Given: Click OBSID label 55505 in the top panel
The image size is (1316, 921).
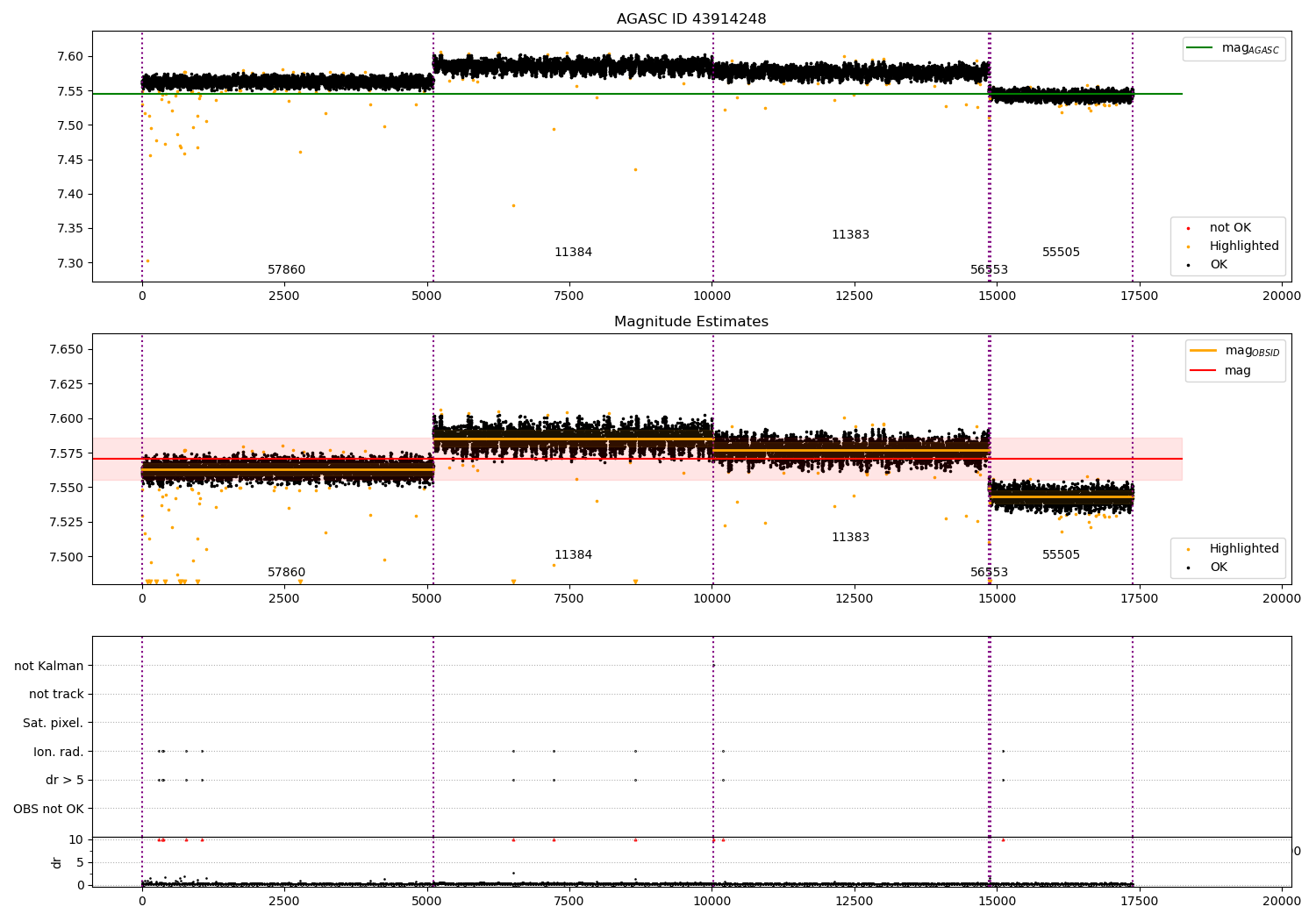Looking at the screenshot, I should [x=1061, y=253].
